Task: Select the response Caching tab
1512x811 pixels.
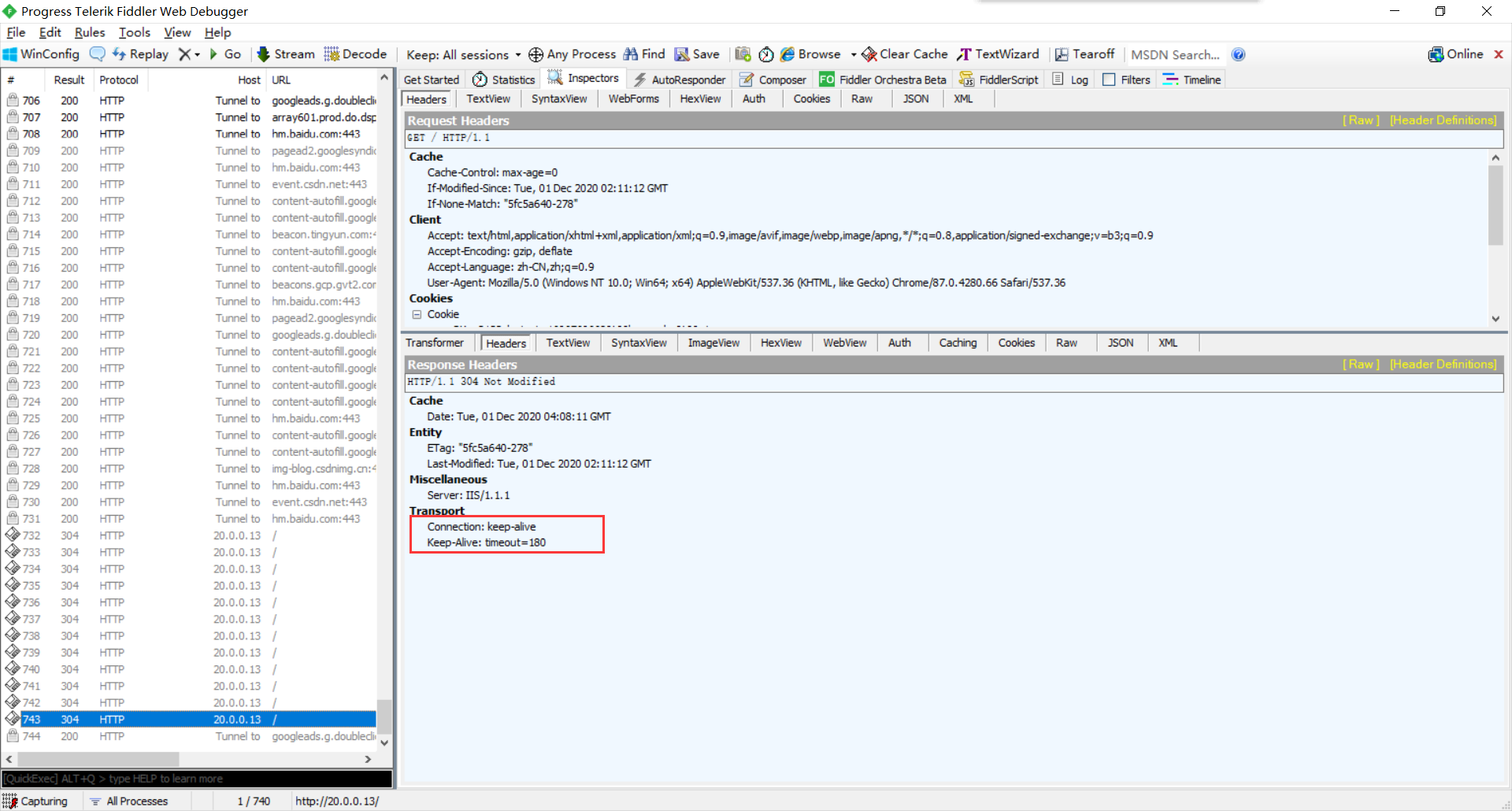Action: click(958, 343)
